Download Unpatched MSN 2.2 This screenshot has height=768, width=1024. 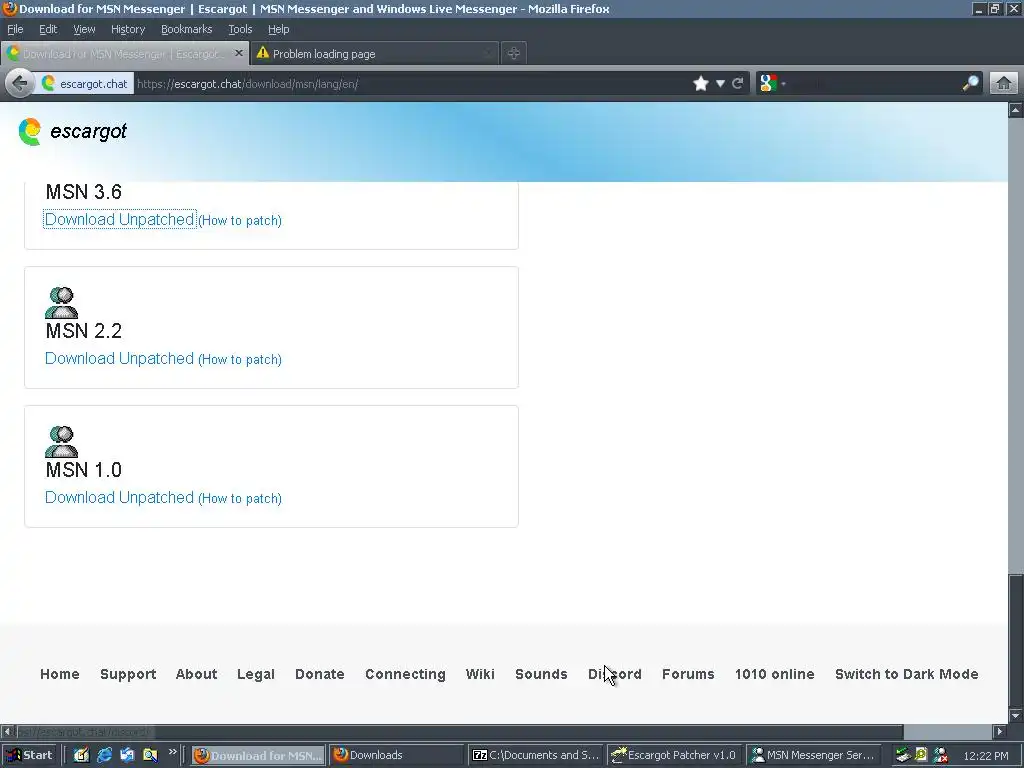click(x=120, y=359)
